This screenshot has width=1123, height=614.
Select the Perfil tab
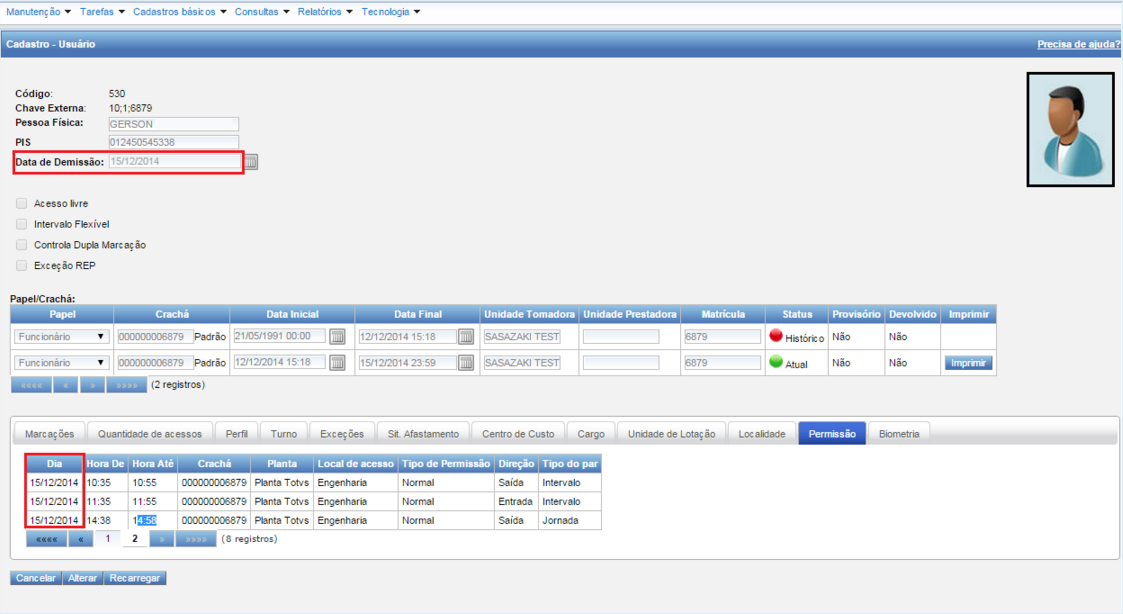click(x=236, y=434)
